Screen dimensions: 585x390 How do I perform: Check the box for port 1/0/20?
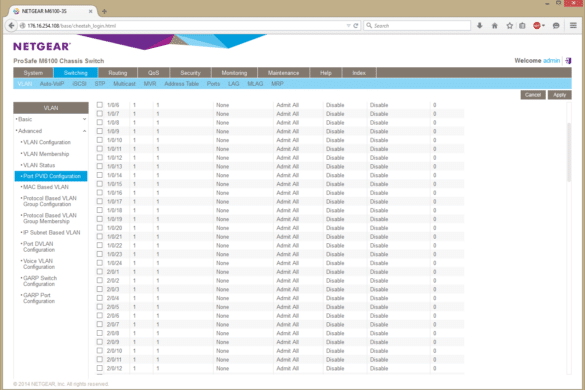pyautogui.click(x=100, y=228)
